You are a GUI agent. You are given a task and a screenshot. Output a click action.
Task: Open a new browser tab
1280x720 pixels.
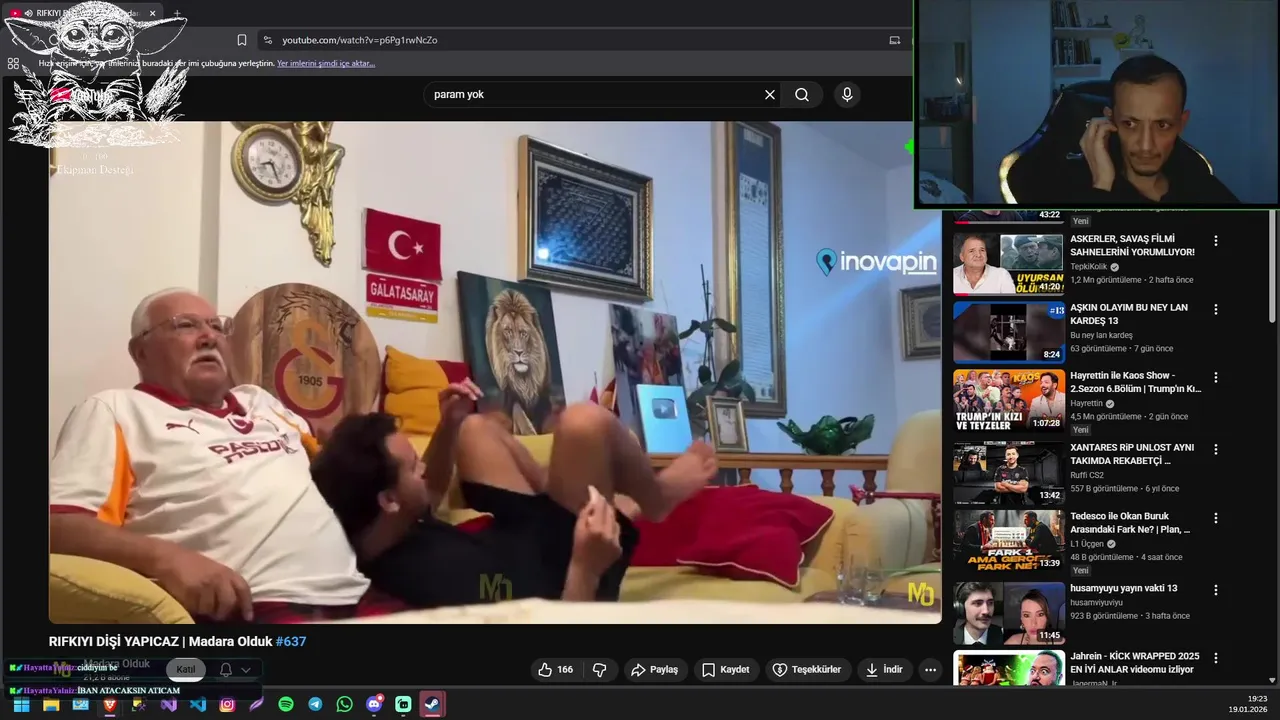[177, 14]
